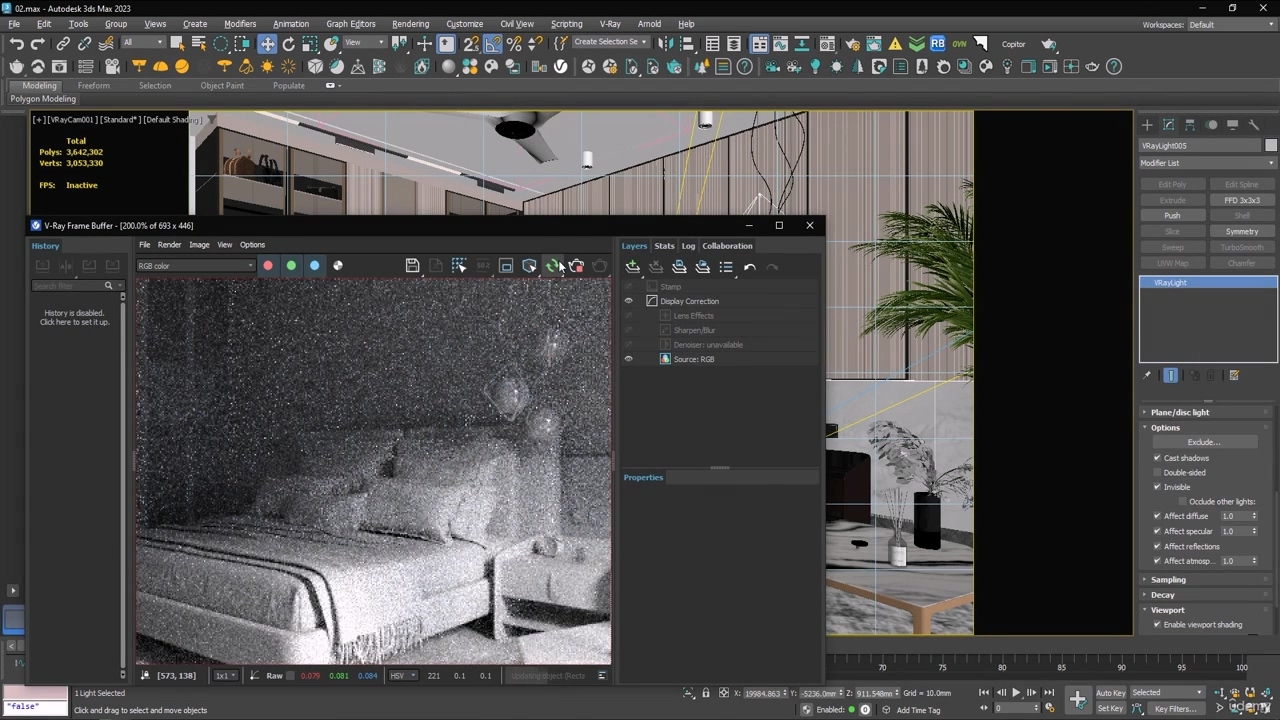The image size is (1280, 720).
Task: Select the Move transform tool
Action: point(267,44)
